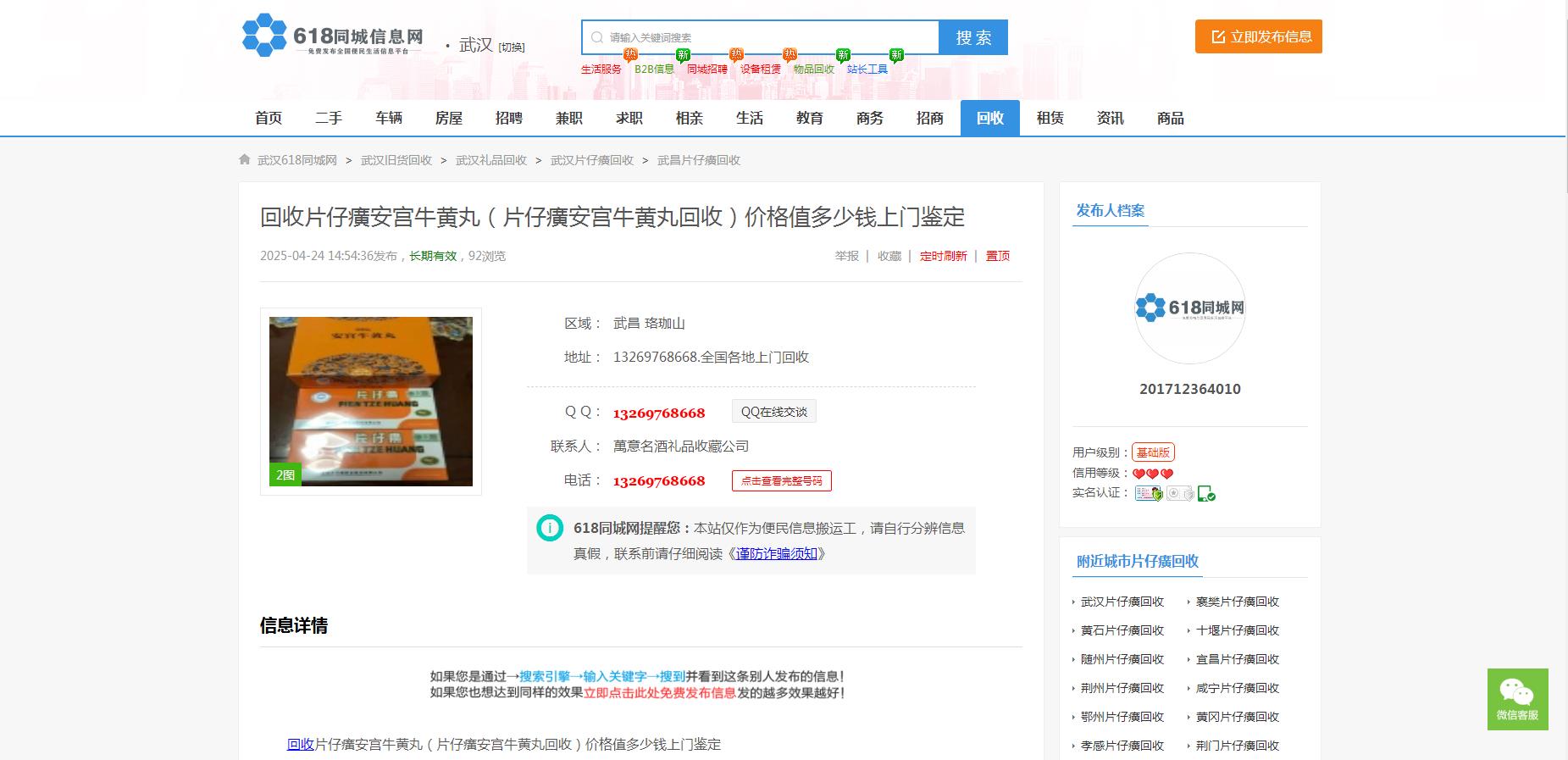
Task: Click the magnifier icon in the search box
Action: (x=596, y=37)
